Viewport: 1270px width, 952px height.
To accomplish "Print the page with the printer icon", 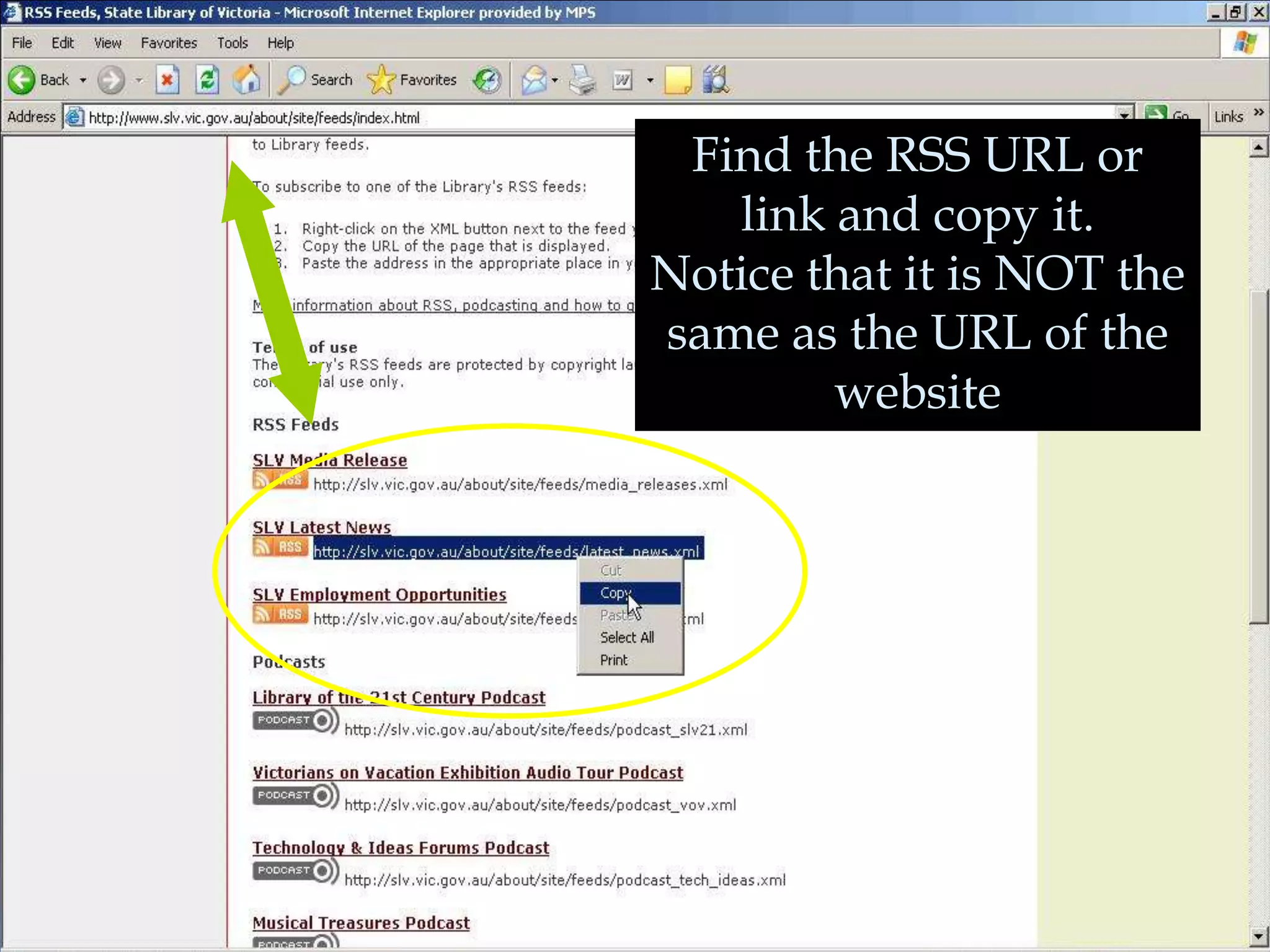I will tap(582, 80).
